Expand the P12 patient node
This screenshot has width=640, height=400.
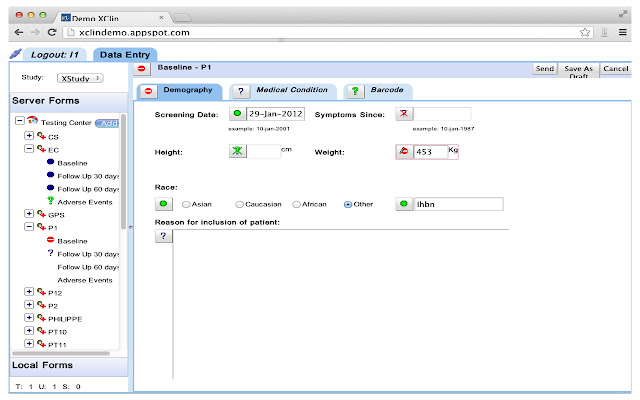click(29, 291)
